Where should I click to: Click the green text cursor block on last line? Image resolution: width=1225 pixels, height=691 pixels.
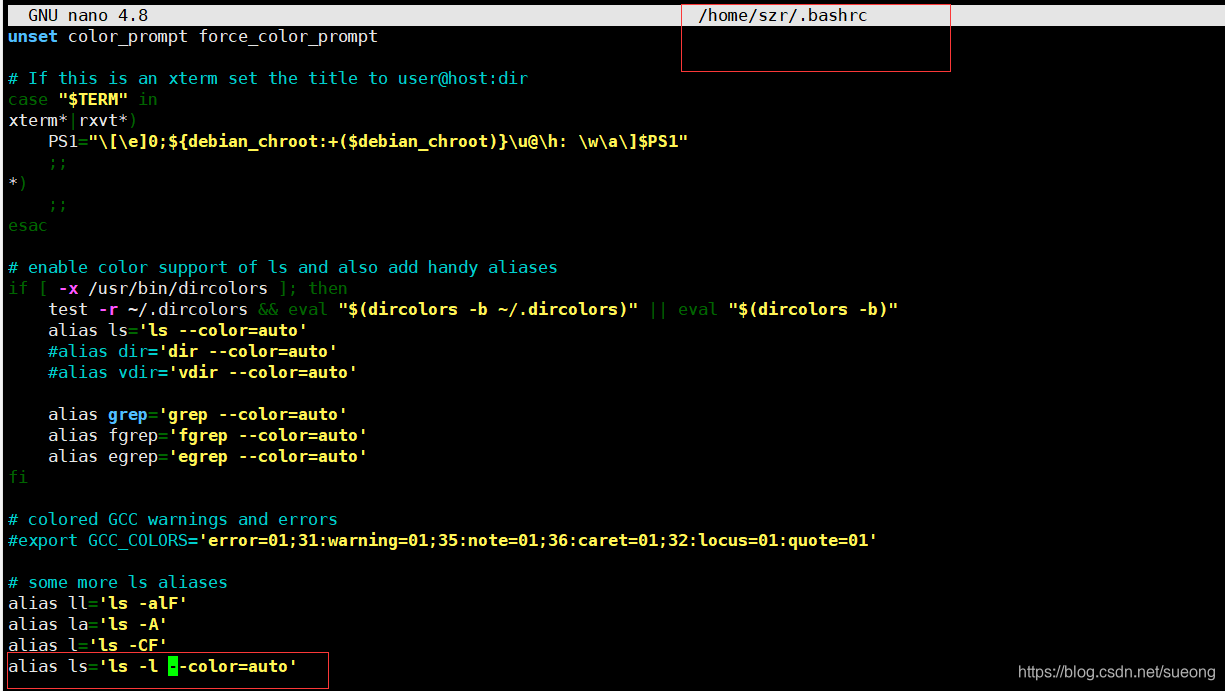pyautogui.click(x=173, y=666)
